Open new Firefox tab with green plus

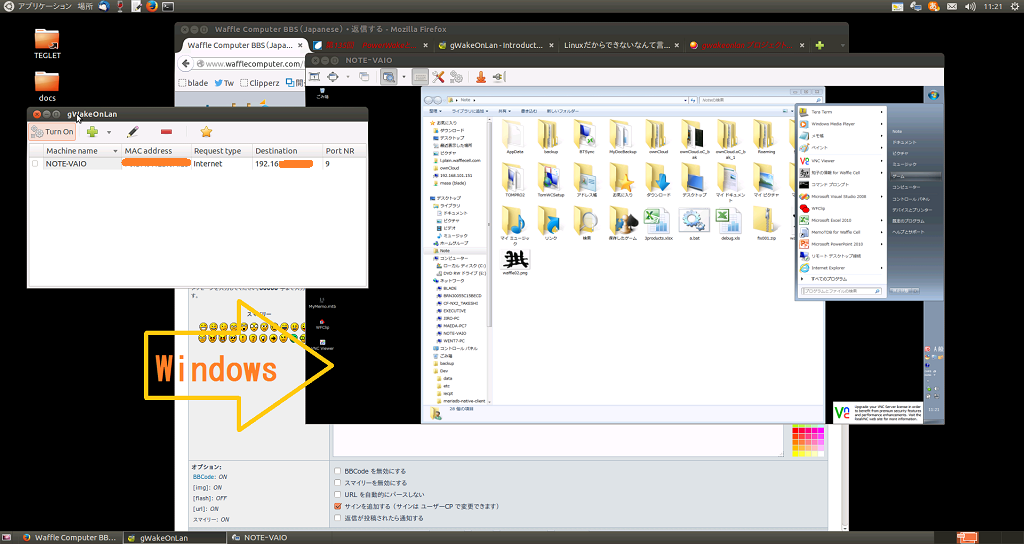point(820,45)
